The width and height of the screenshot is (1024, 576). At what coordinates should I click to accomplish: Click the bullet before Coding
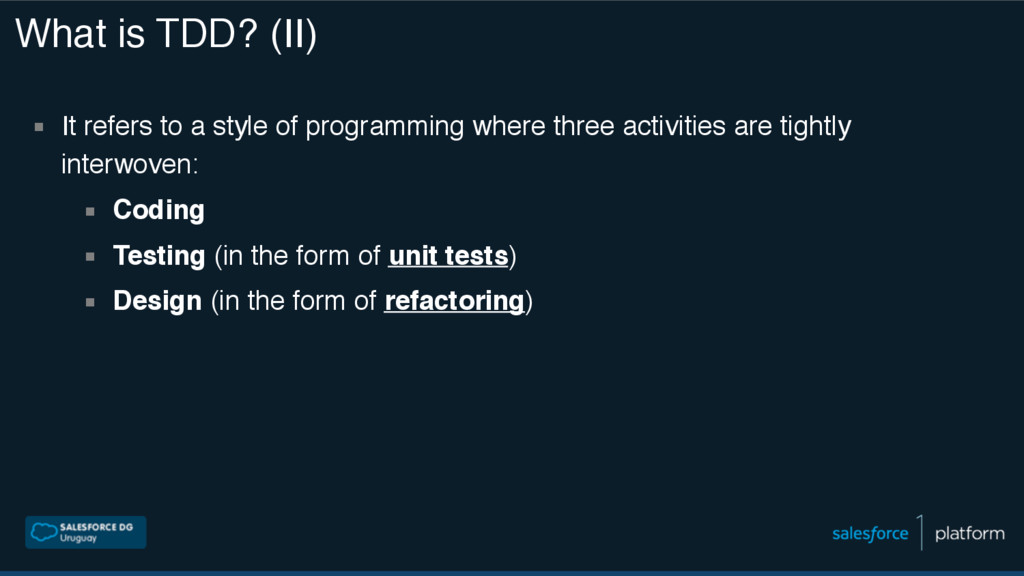point(90,211)
